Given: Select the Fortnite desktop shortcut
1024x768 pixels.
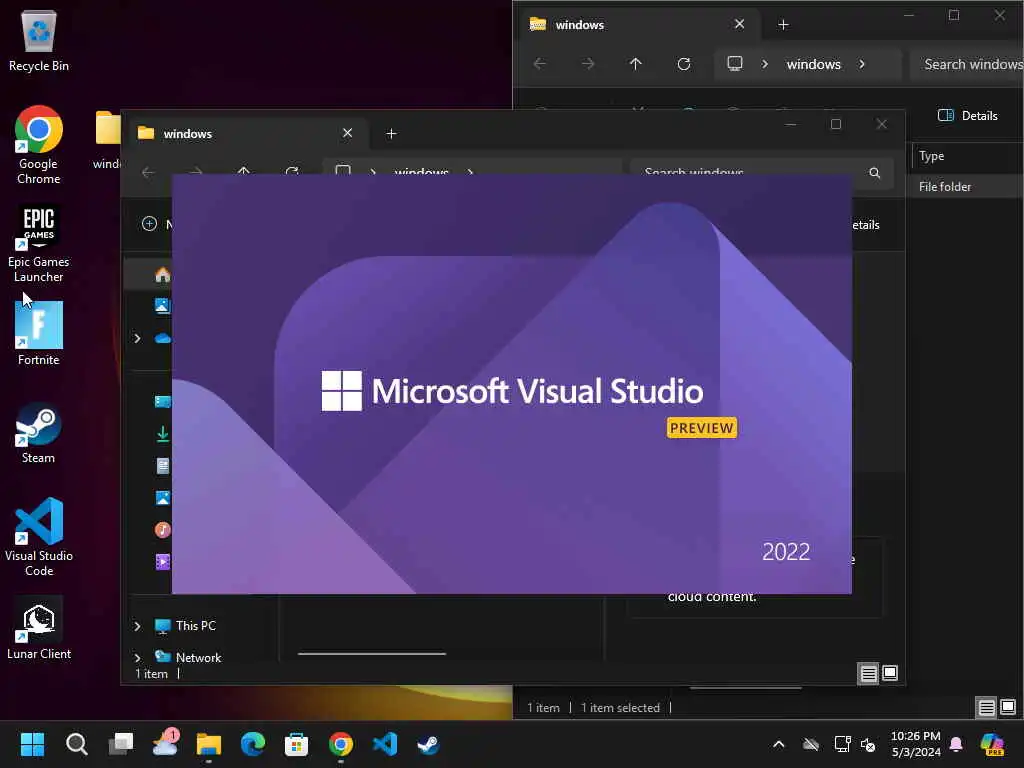Looking at the screenshot, I should pyautogui.click(x=39, y=334).
